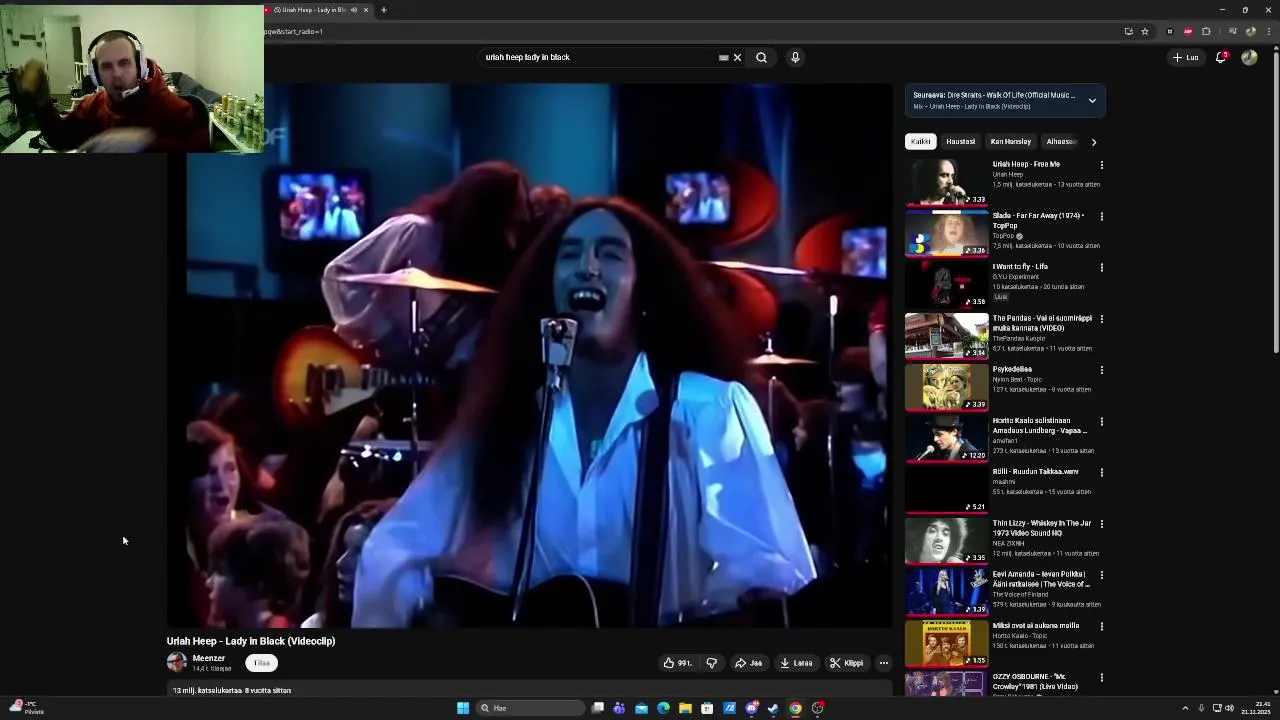Open the Windows Start menu
The height and width of the screenshot is (720, 1280).
[463, 708]
